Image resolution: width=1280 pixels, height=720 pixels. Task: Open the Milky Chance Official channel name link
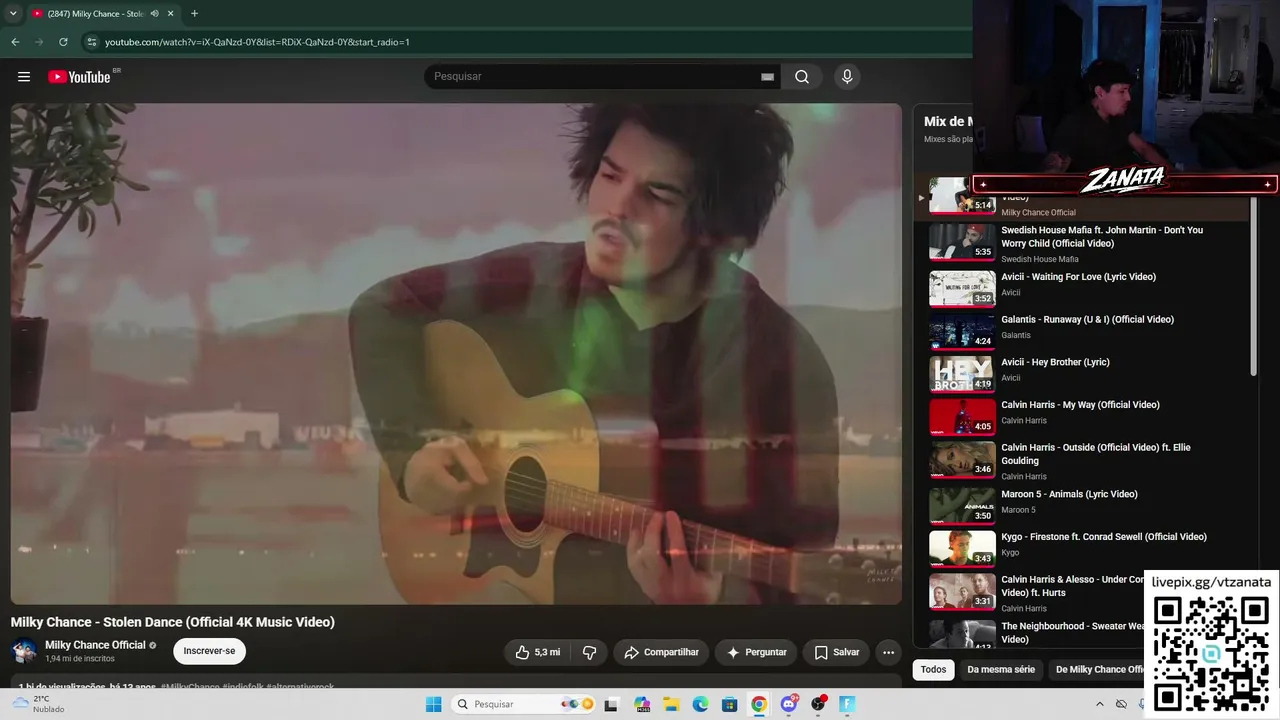[95, 645]
